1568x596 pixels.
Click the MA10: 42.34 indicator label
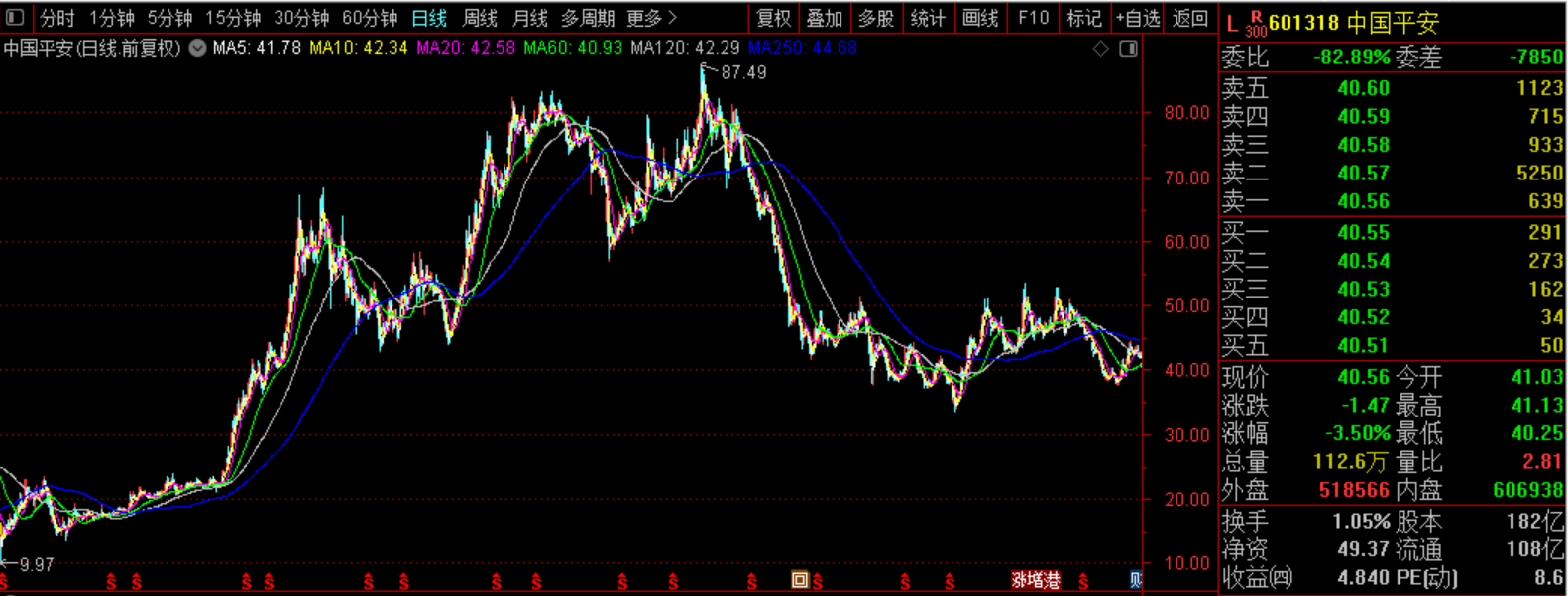coord(359,48)
